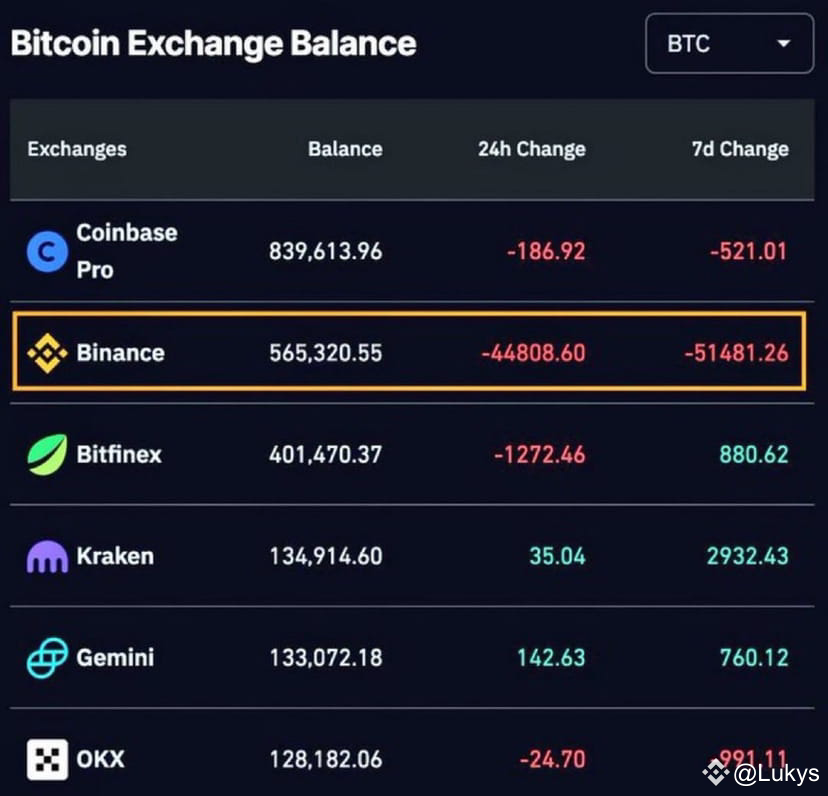
Task: Click the green Bitfinex leaf icon
Action: click(x=47, y=454)
